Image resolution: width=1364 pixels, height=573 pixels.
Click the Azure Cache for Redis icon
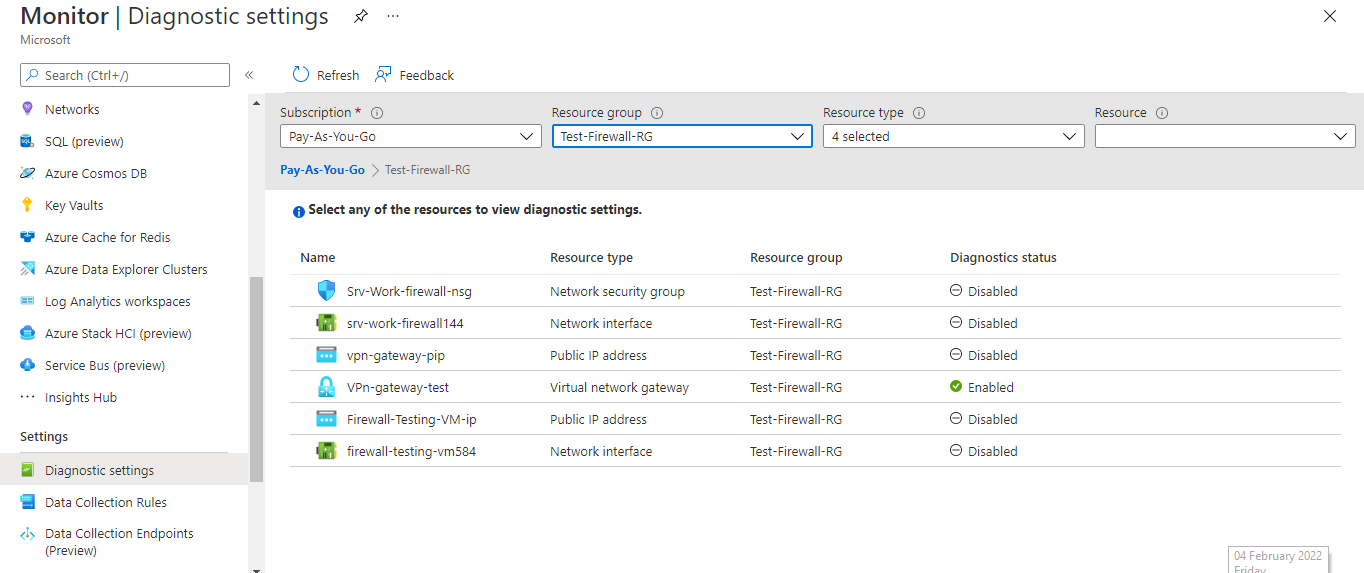(x=27, y=237)
